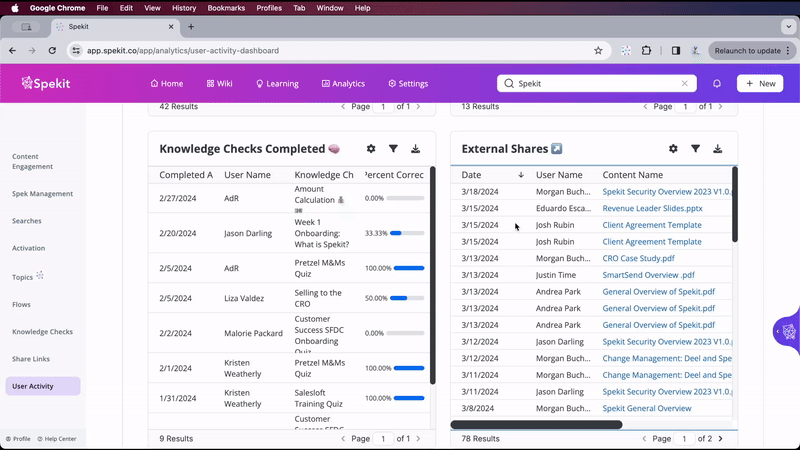This screenshot has height=450, width=800.
Task: Select Searches in sidebar
Action: pos(27,221)
